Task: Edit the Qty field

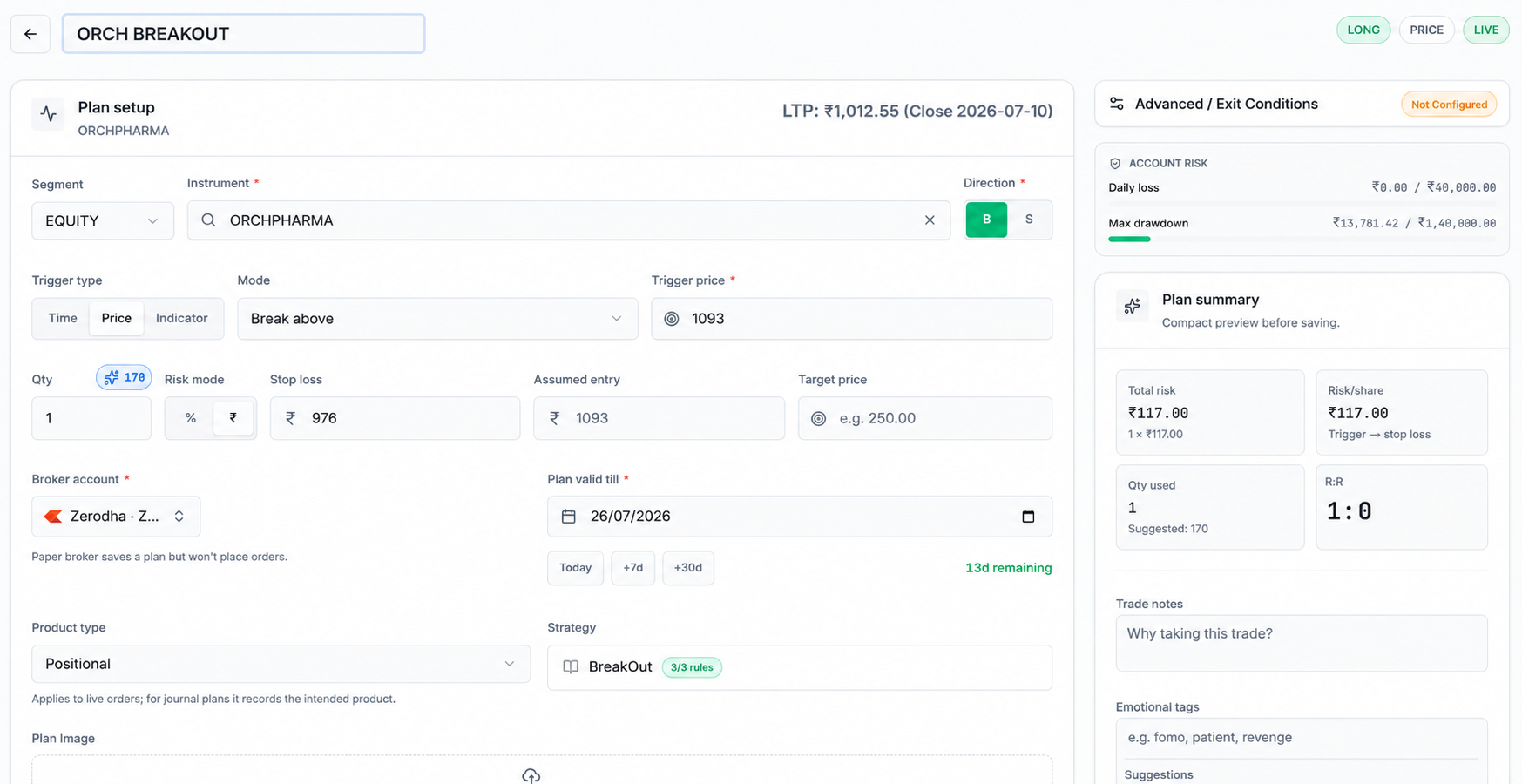Action: tap(91, 418)
